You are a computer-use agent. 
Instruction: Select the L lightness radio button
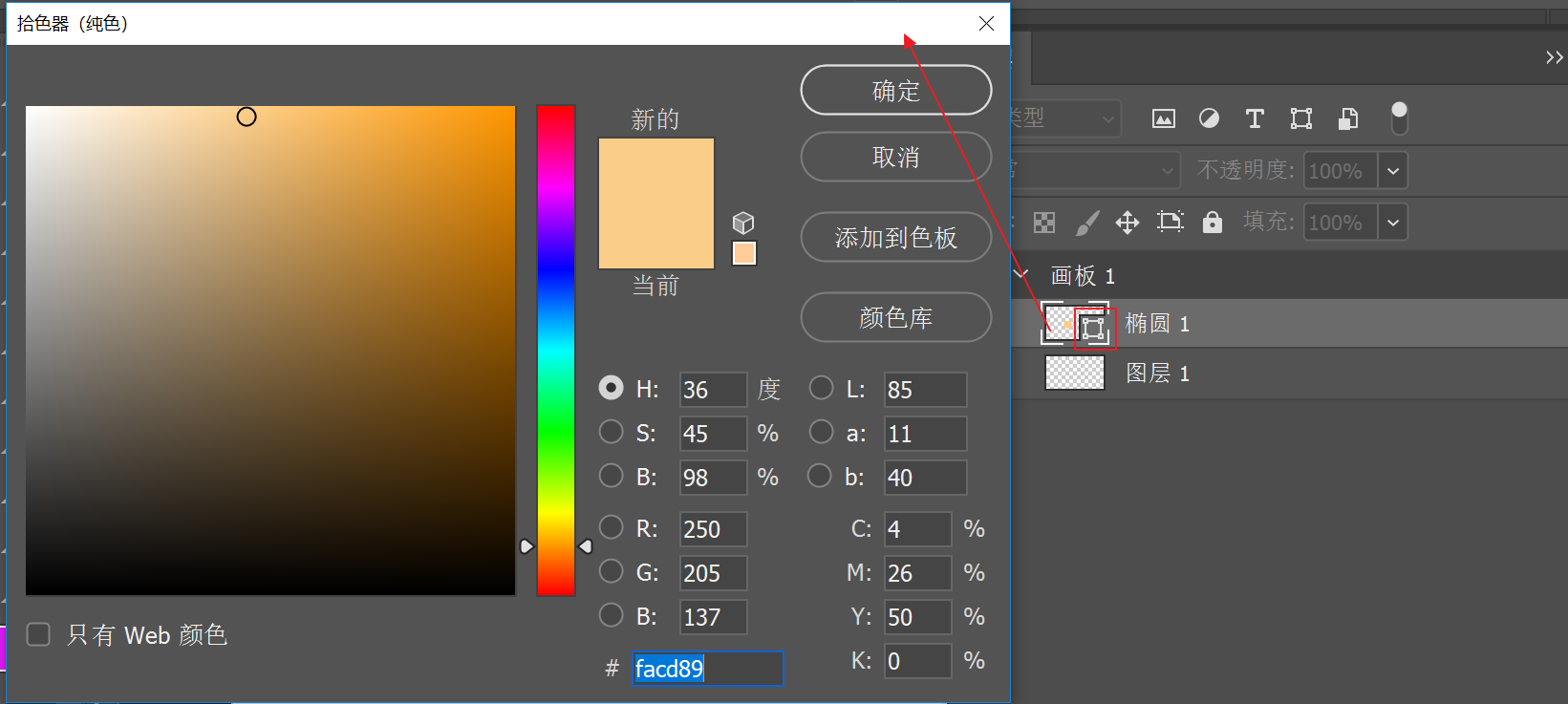(821, 388)
